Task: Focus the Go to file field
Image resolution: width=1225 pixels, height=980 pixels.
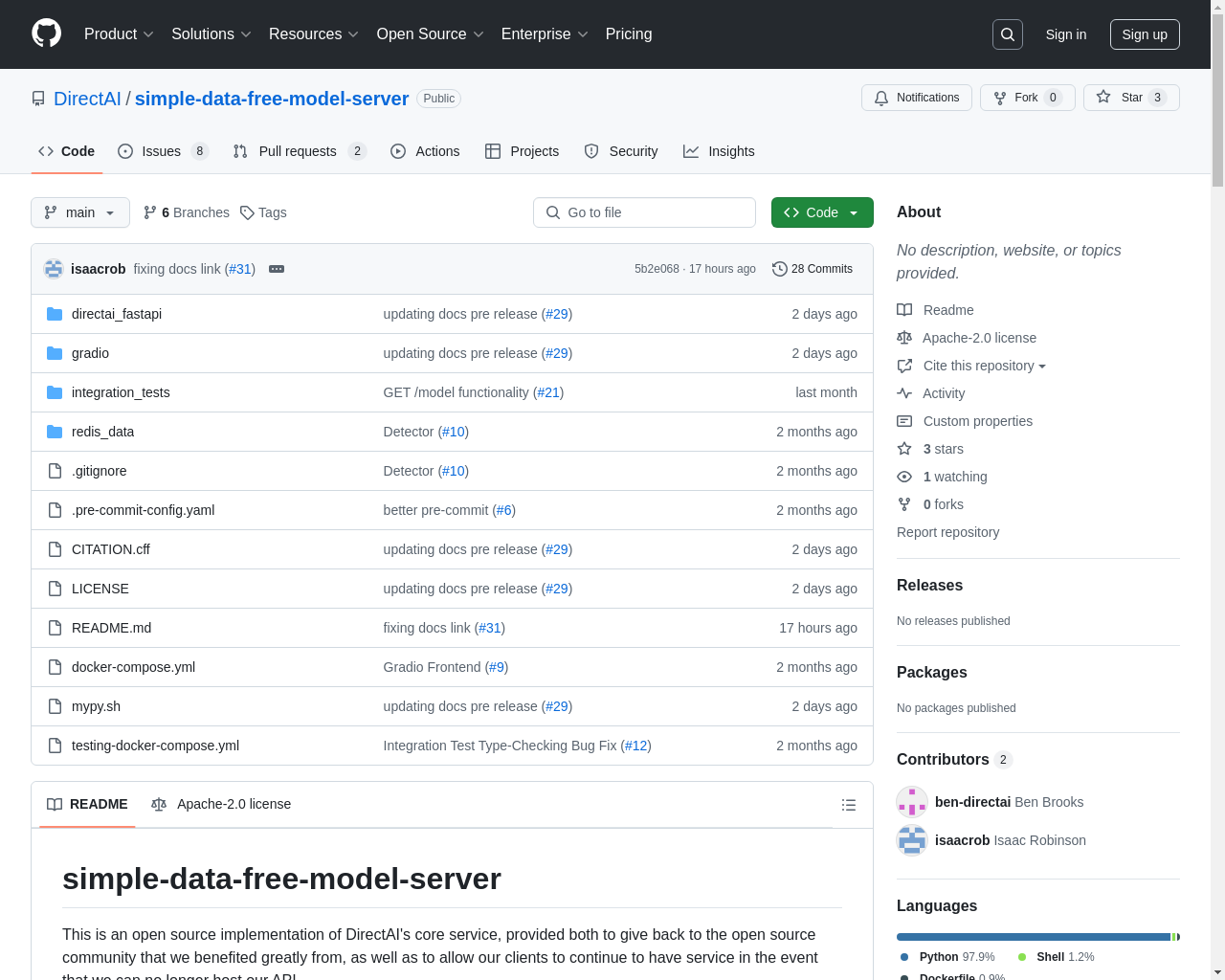Action: 644,212
